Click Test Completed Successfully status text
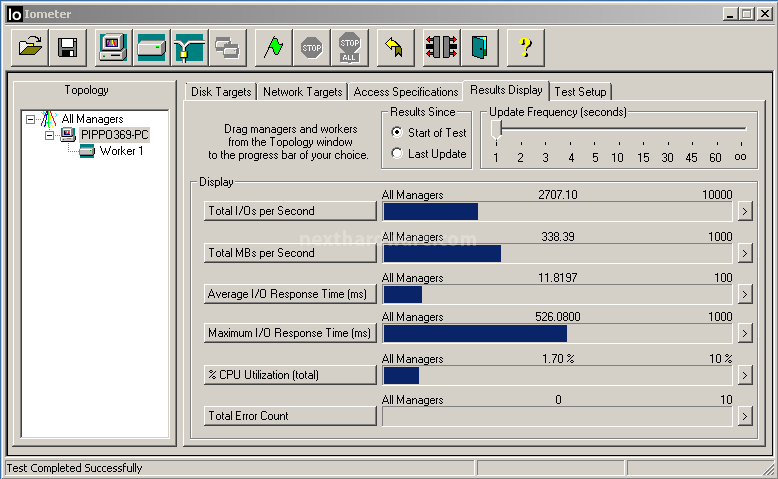This screenshot has width=778, height=479. click(74, 468)
